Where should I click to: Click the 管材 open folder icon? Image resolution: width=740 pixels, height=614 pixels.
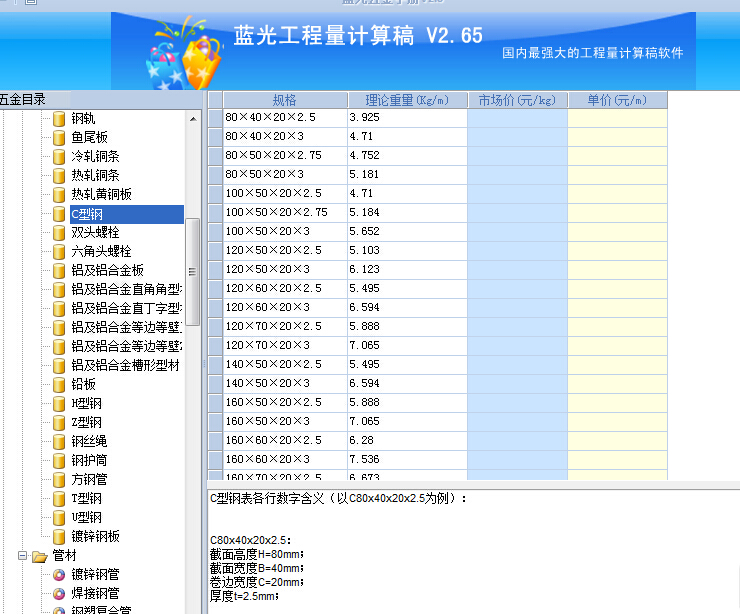point(40,556)
